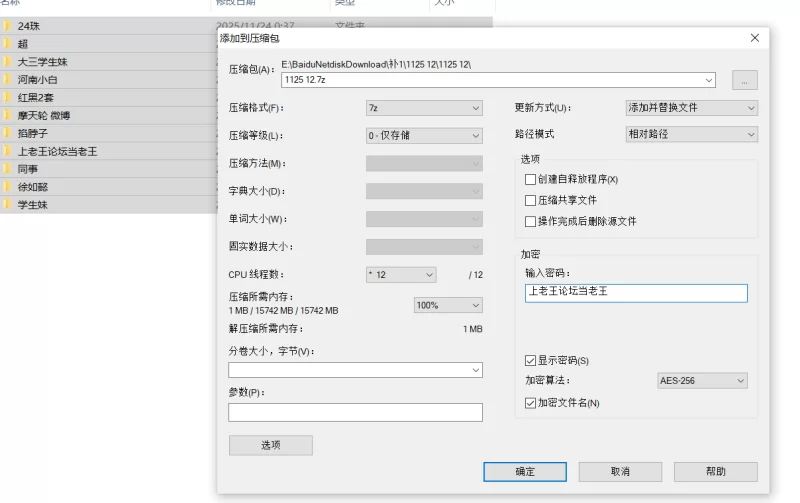Click the browse (...) button for archive path
Screen dimensions: 800x503
pyautogui.click(x=744, y=80)
